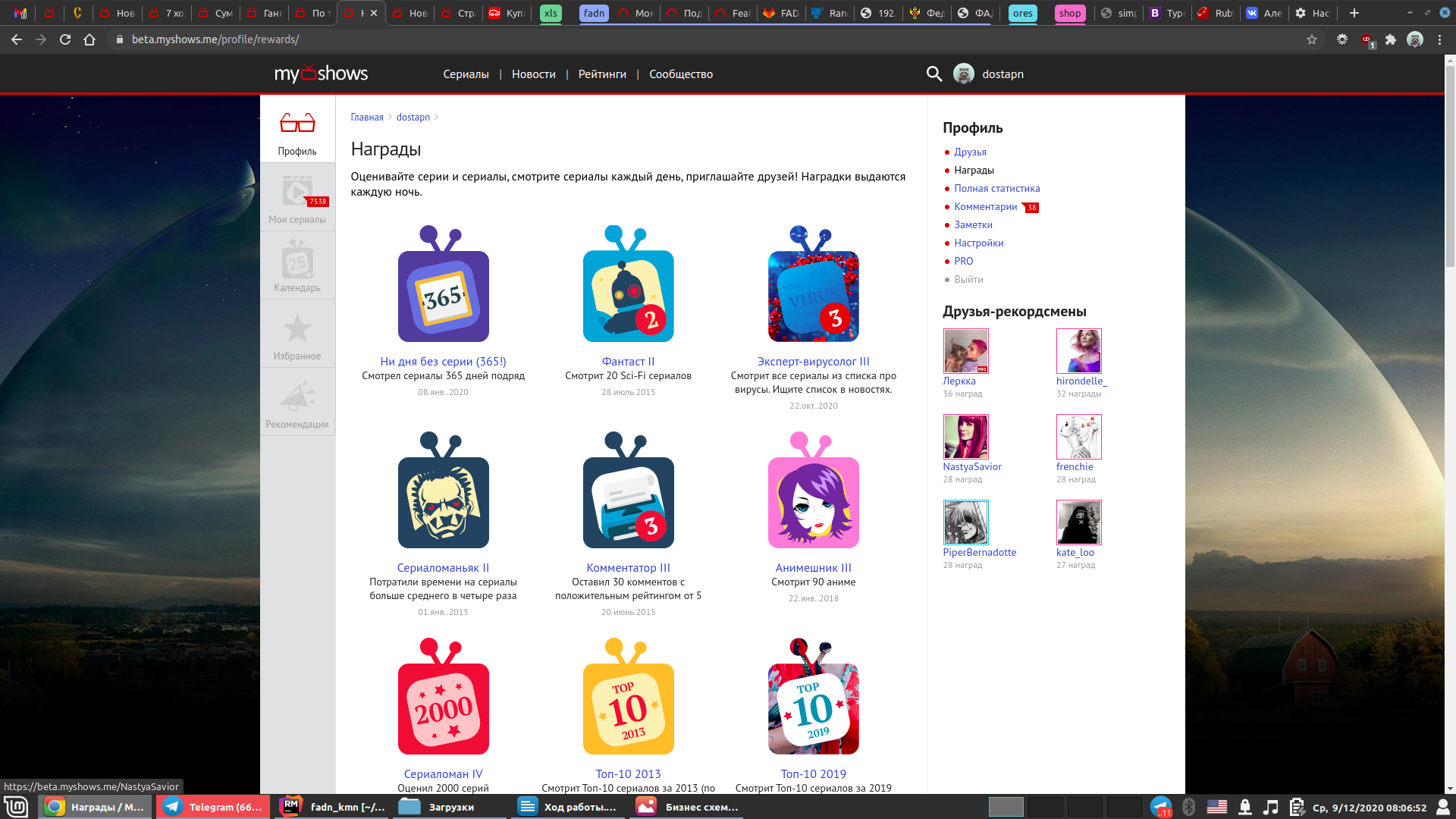Open Настройки in profile menu
This screenshot has height=819, width=1456.
click(978, 243)
